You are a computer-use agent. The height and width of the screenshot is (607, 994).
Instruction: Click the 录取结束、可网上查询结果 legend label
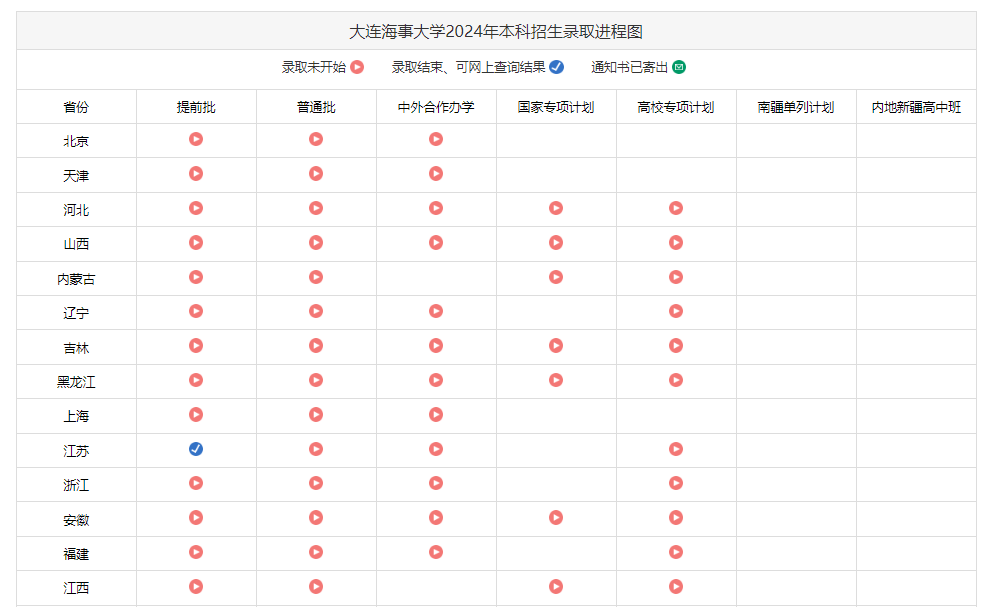coord(468,67)
